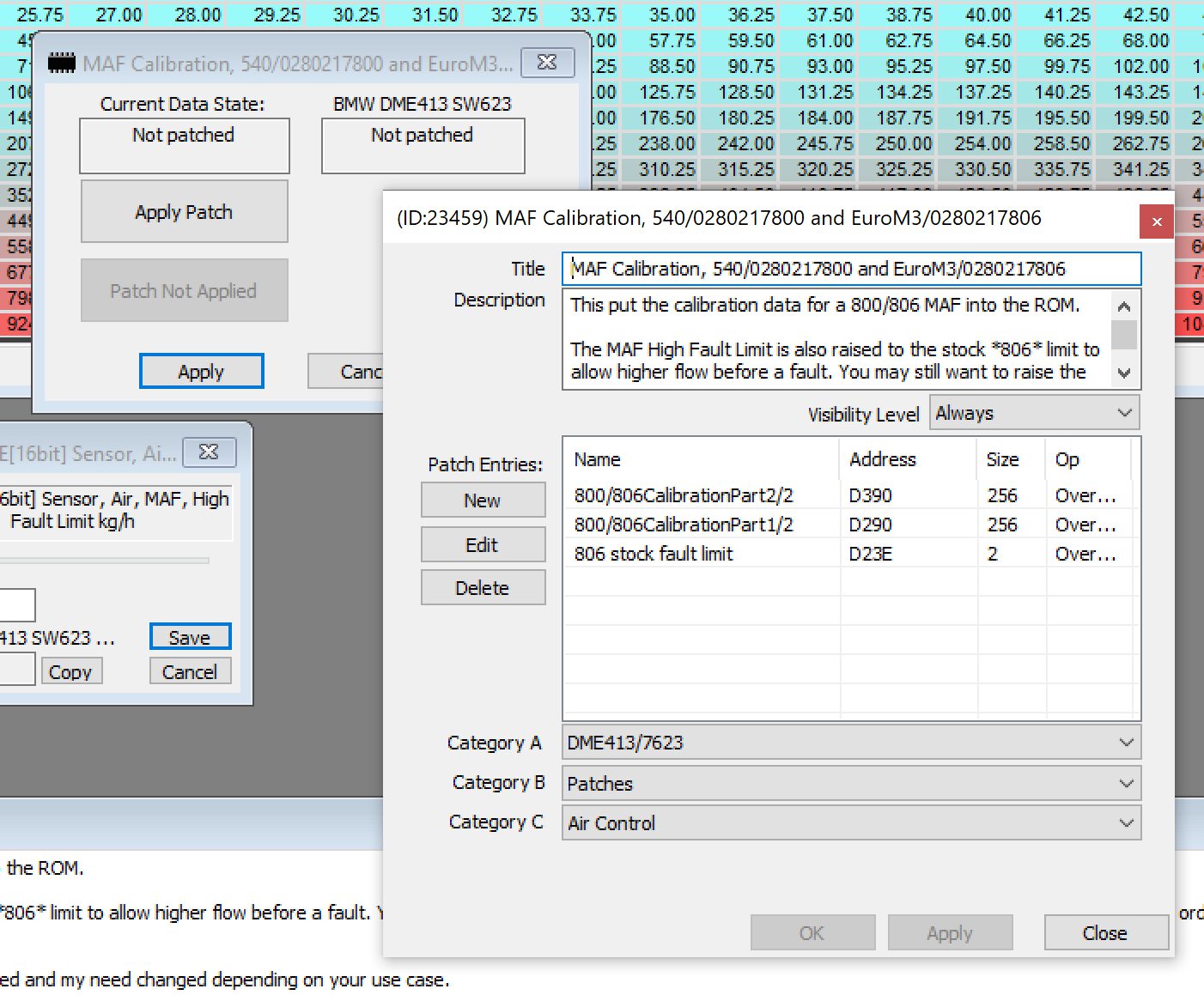Image resolution: width=1204 pixels, height=995 pixels.
Task: Click the Apply Patch button
Action: coord(184,211)
